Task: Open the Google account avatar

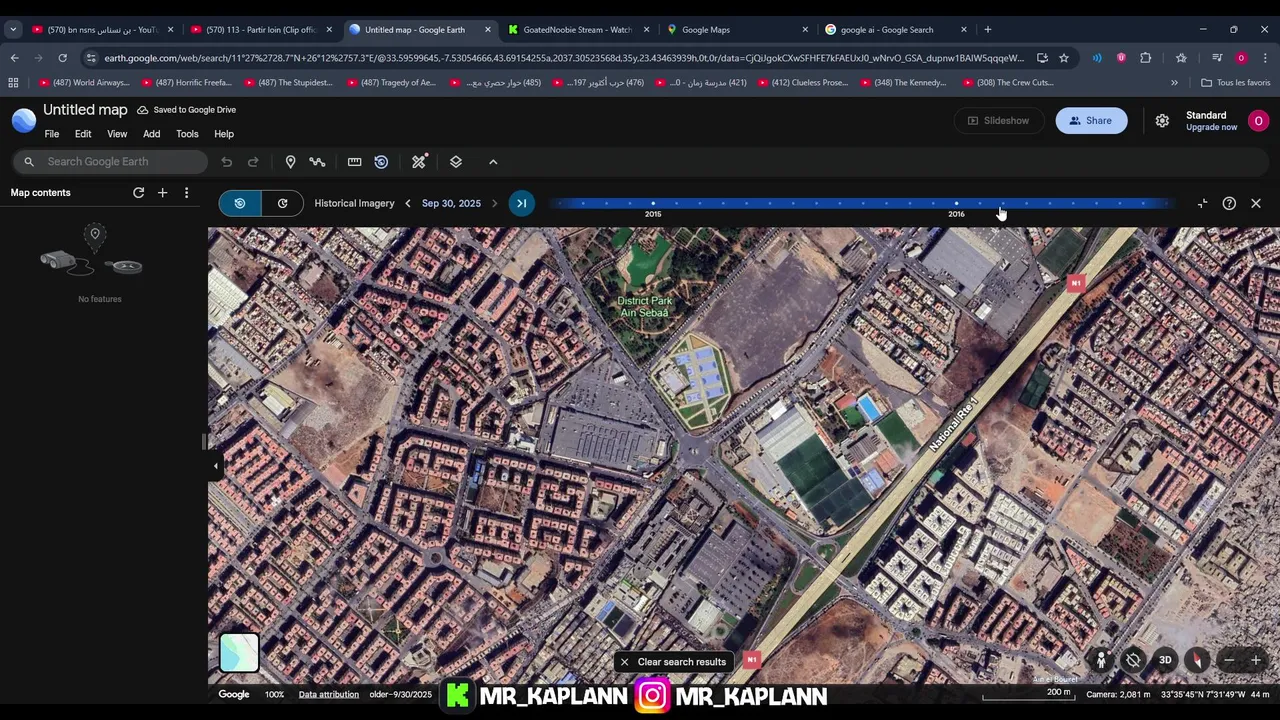Action: click(1258, 120)
